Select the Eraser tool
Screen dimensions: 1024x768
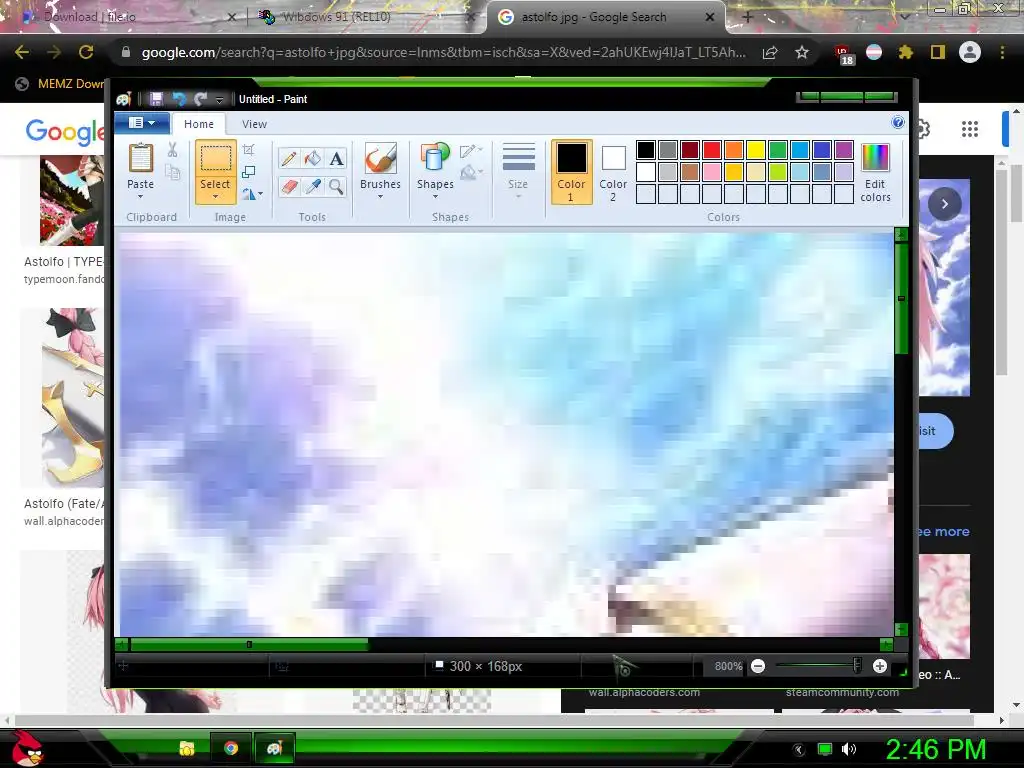pyautogui.click(x=289, y=187)
